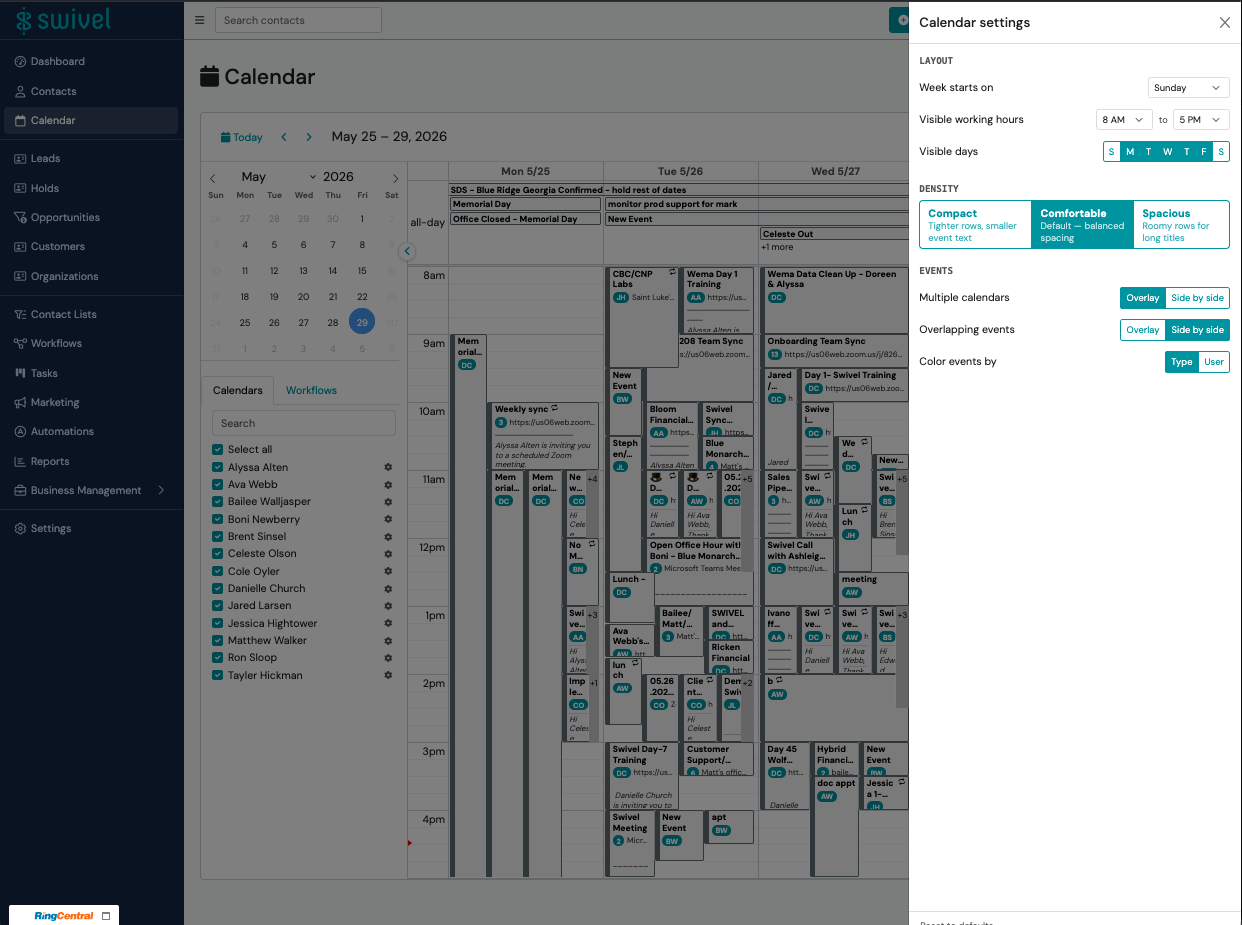Screen dimensions: 1242x925
Task: Uncheck the Danielle Church calendar
Action: point(217,589)
